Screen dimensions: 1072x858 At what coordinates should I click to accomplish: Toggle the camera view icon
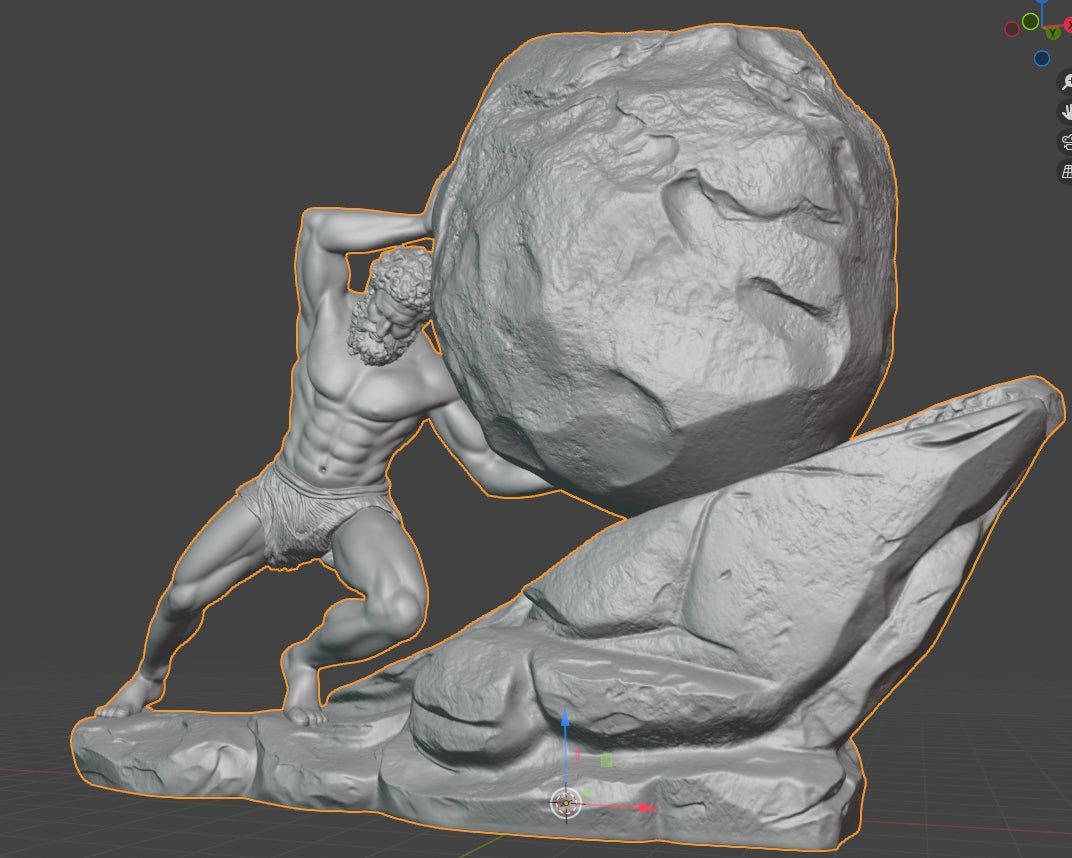point(1067,142)
